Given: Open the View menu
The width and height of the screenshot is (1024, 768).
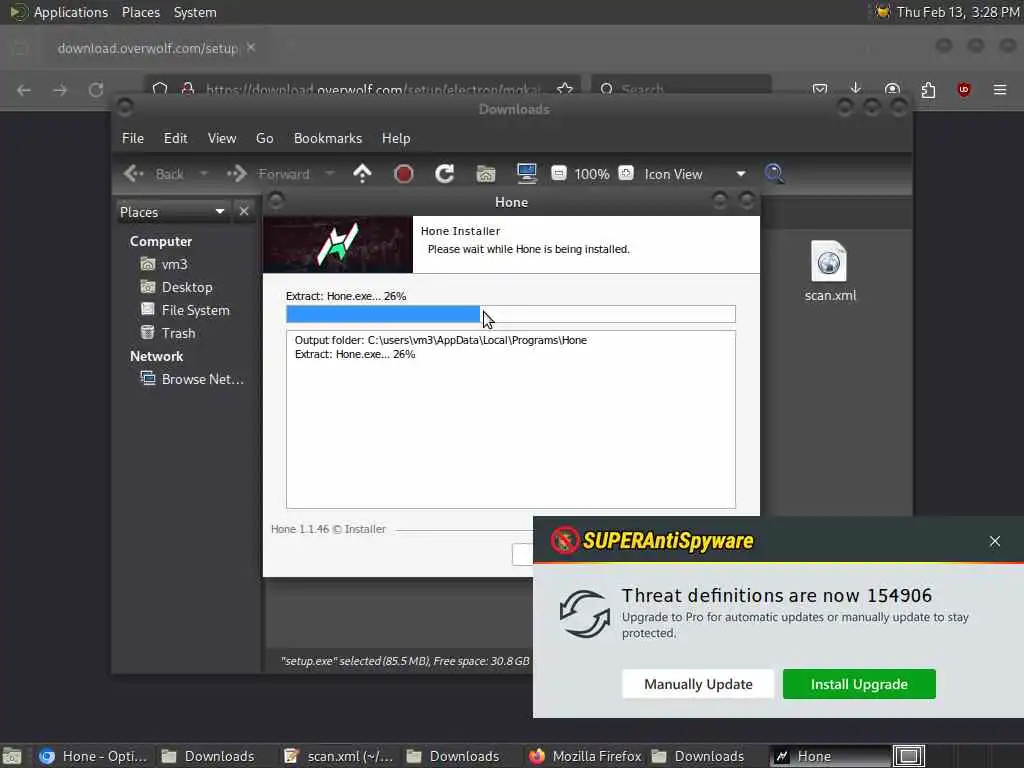Looking at the screenshot, I should [221, 138].
